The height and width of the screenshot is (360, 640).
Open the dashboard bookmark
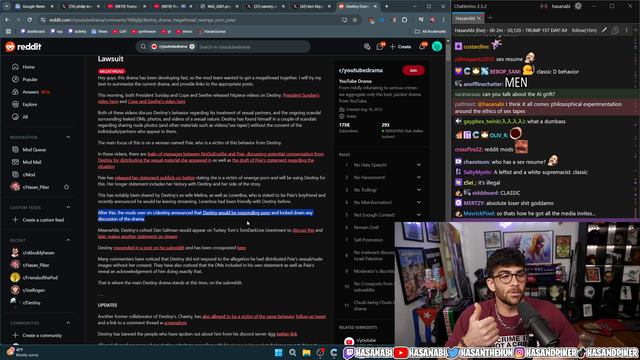(x=33, y=31)
